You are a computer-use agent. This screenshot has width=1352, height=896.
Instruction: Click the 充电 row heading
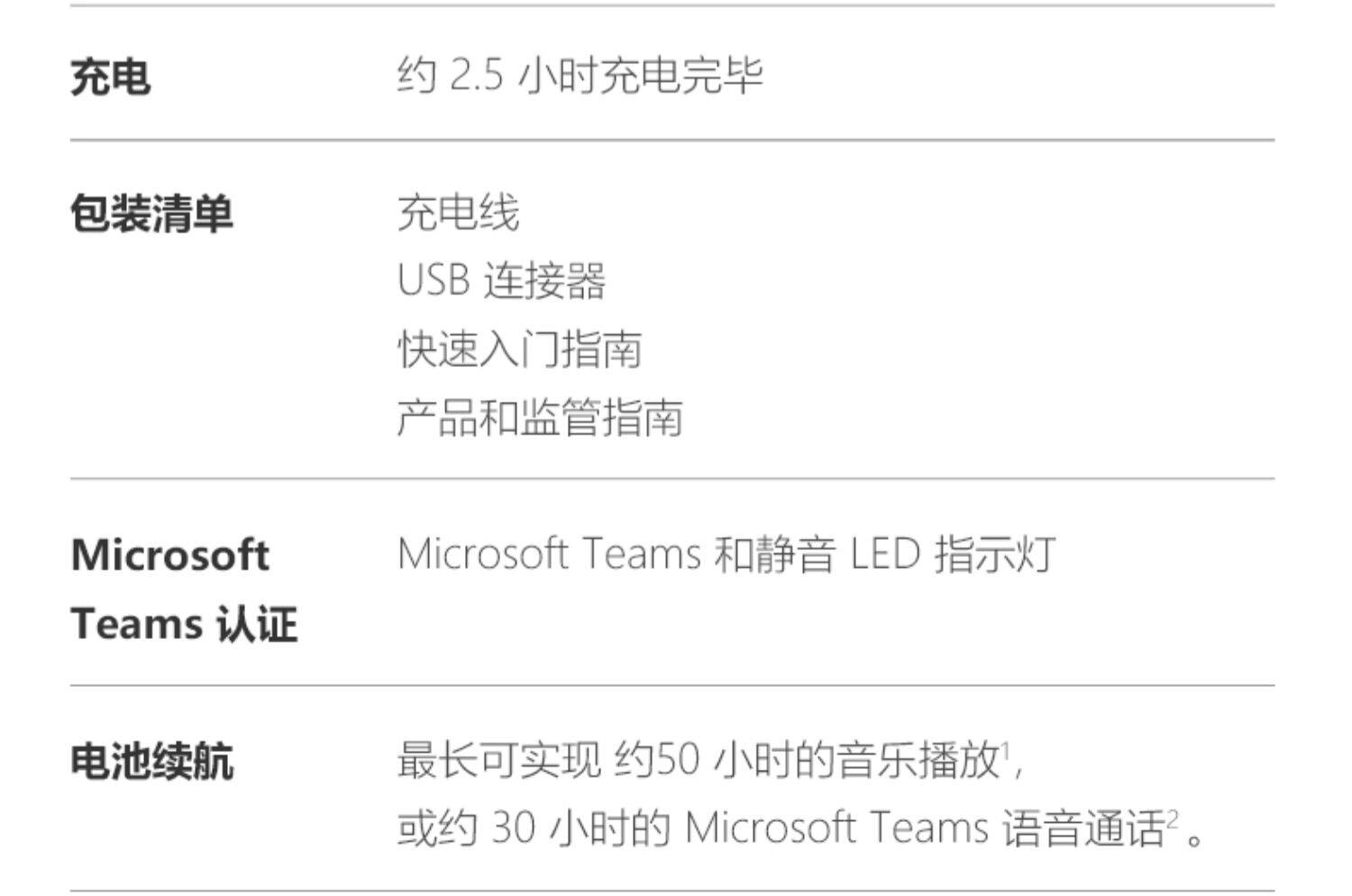click(110, 77)
